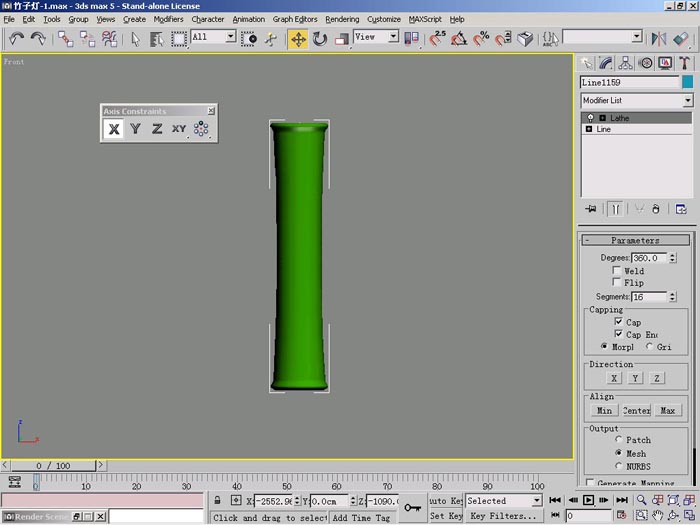Open the Display command panel tab
Screen dimensions: 700x525
click(x=665, y=63)
